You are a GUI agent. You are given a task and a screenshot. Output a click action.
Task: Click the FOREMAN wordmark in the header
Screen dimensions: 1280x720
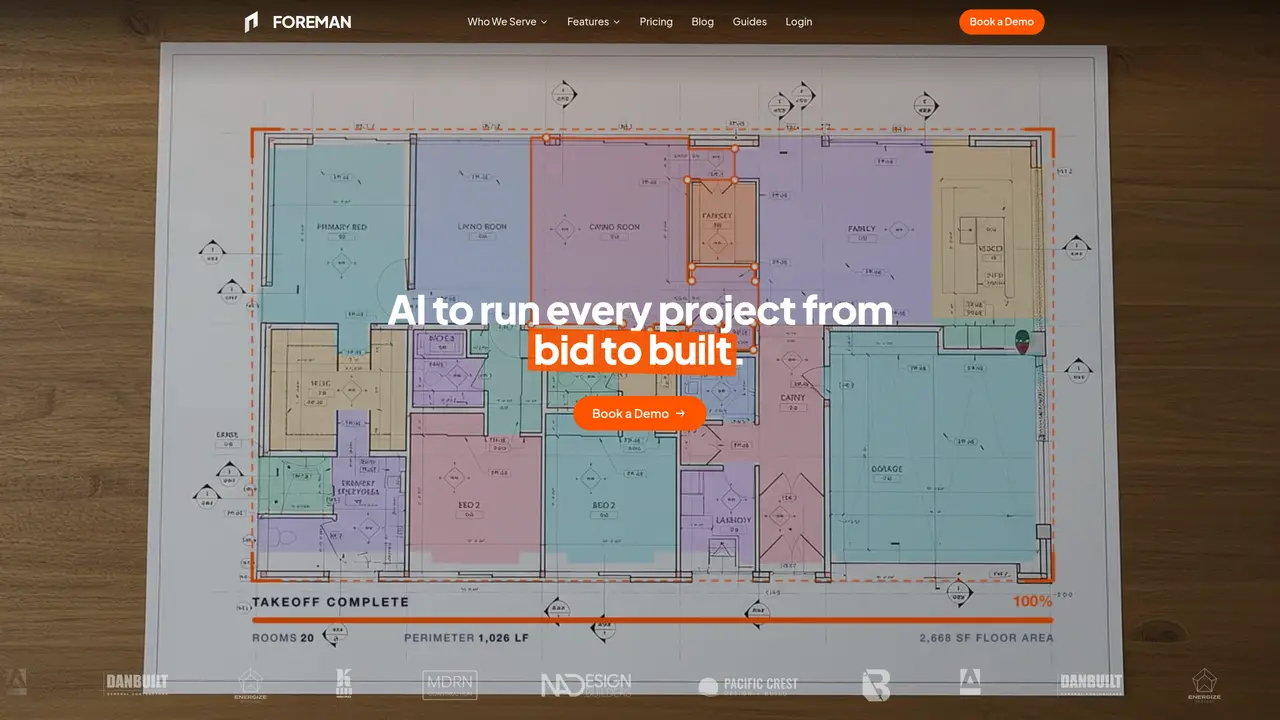[312, 22]
